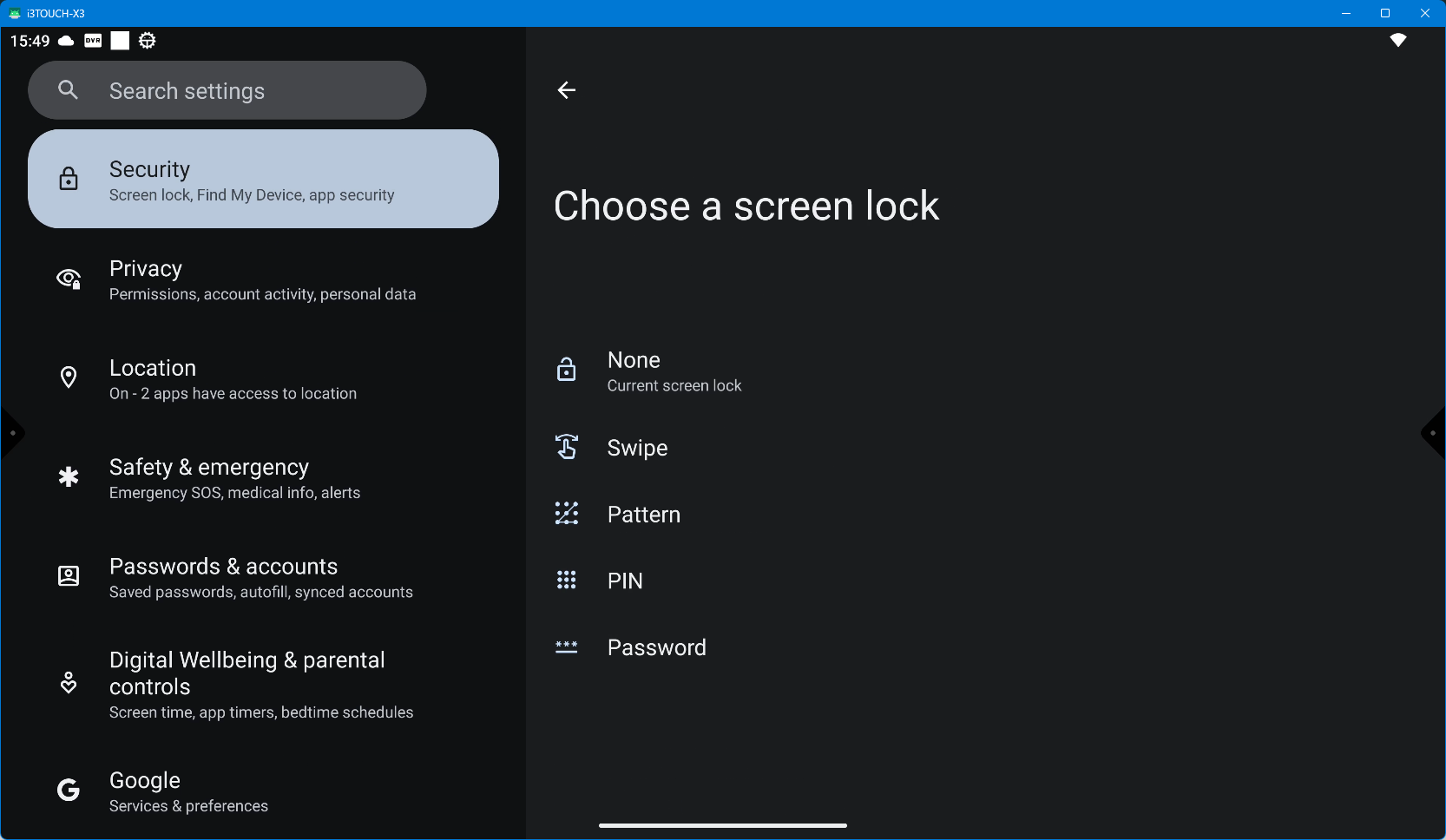Click the PIN keypad icon
Screen dimensions: 1446x840
[567, 581]
